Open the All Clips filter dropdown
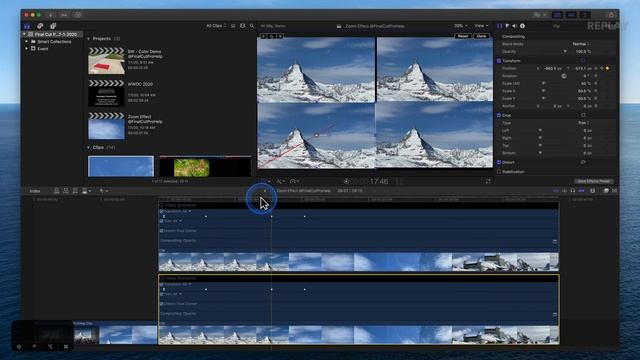640x360 pixels. (x=216, y=26)
